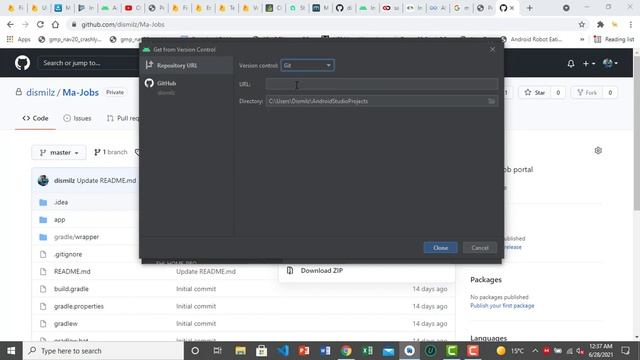Open the .idea folder
640x360 pixels.
tap(61, 202)
